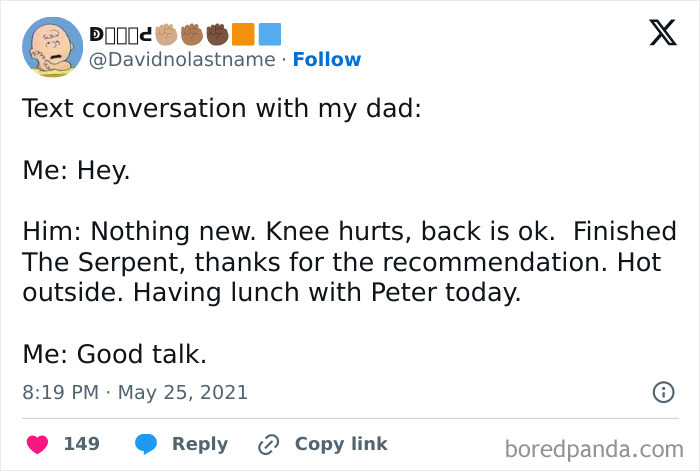Click the X logo icon

coord(656,34)
